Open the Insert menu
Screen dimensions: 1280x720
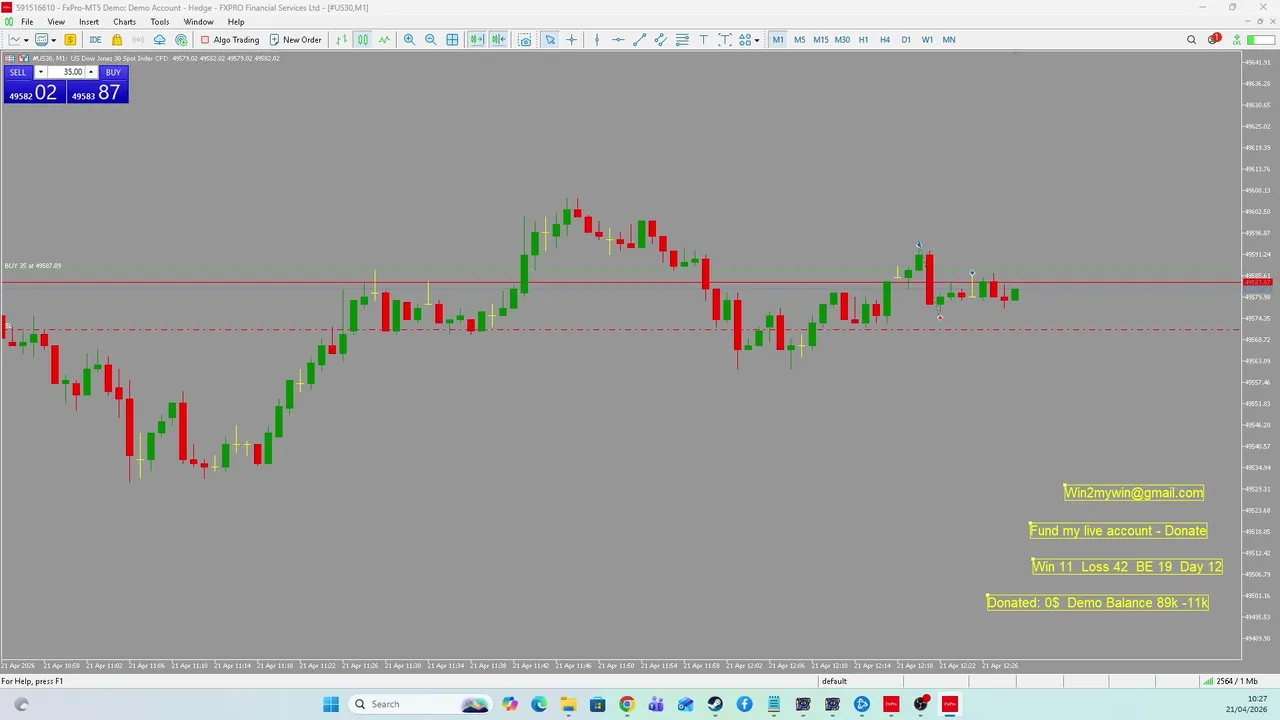click(89, 22)
